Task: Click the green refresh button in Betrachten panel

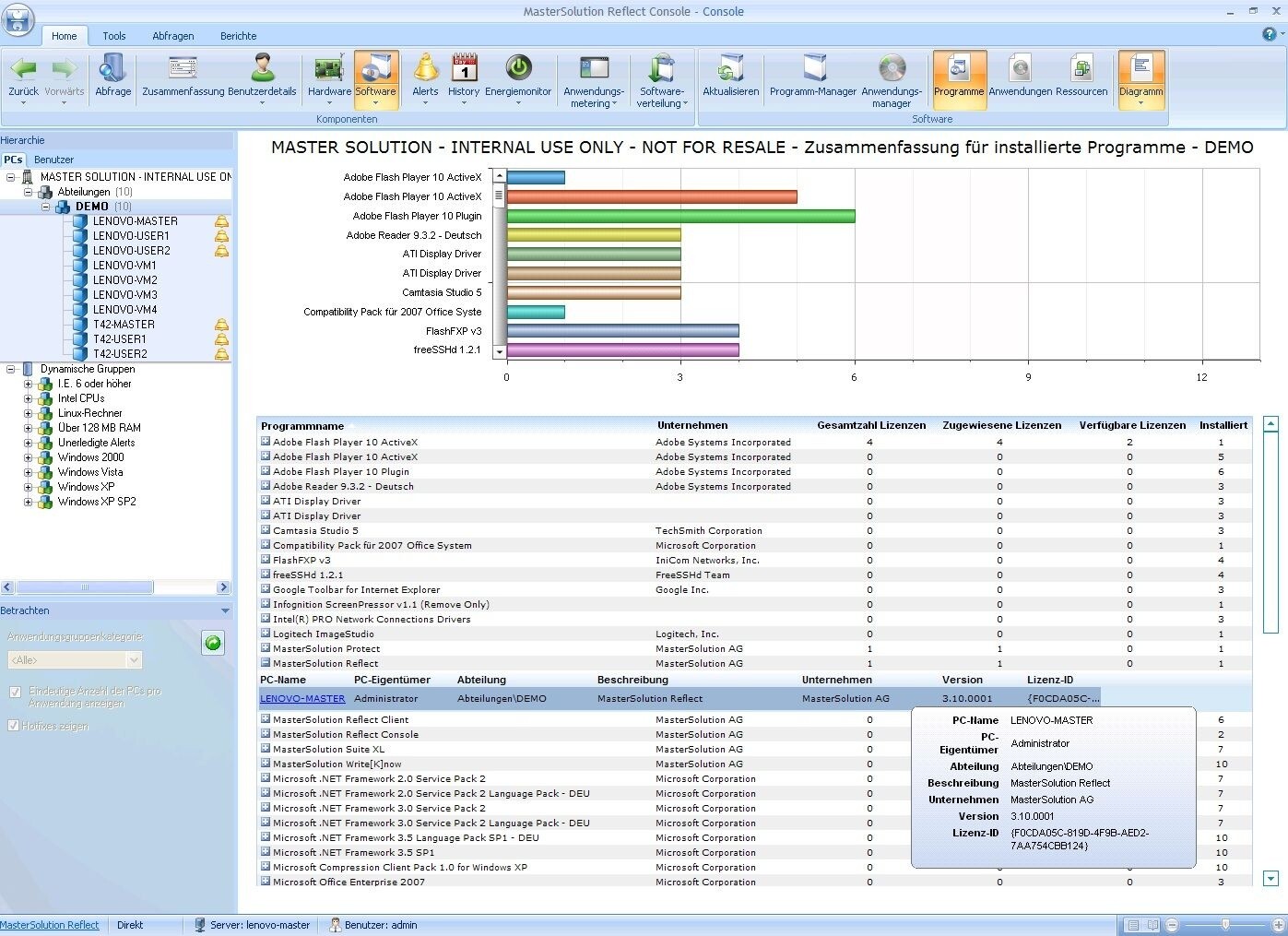Action: coord(213,643)
